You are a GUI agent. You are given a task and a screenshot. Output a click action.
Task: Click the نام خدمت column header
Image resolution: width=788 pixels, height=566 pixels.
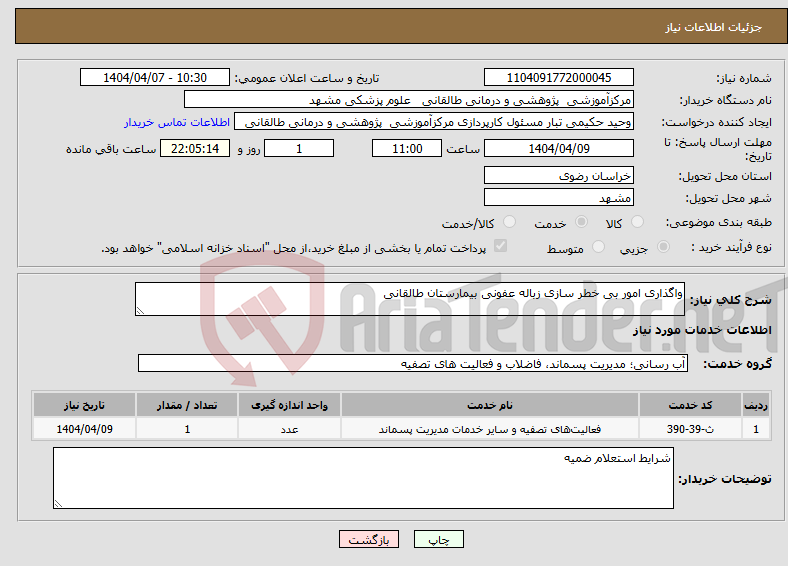click(x=489, y=405)
